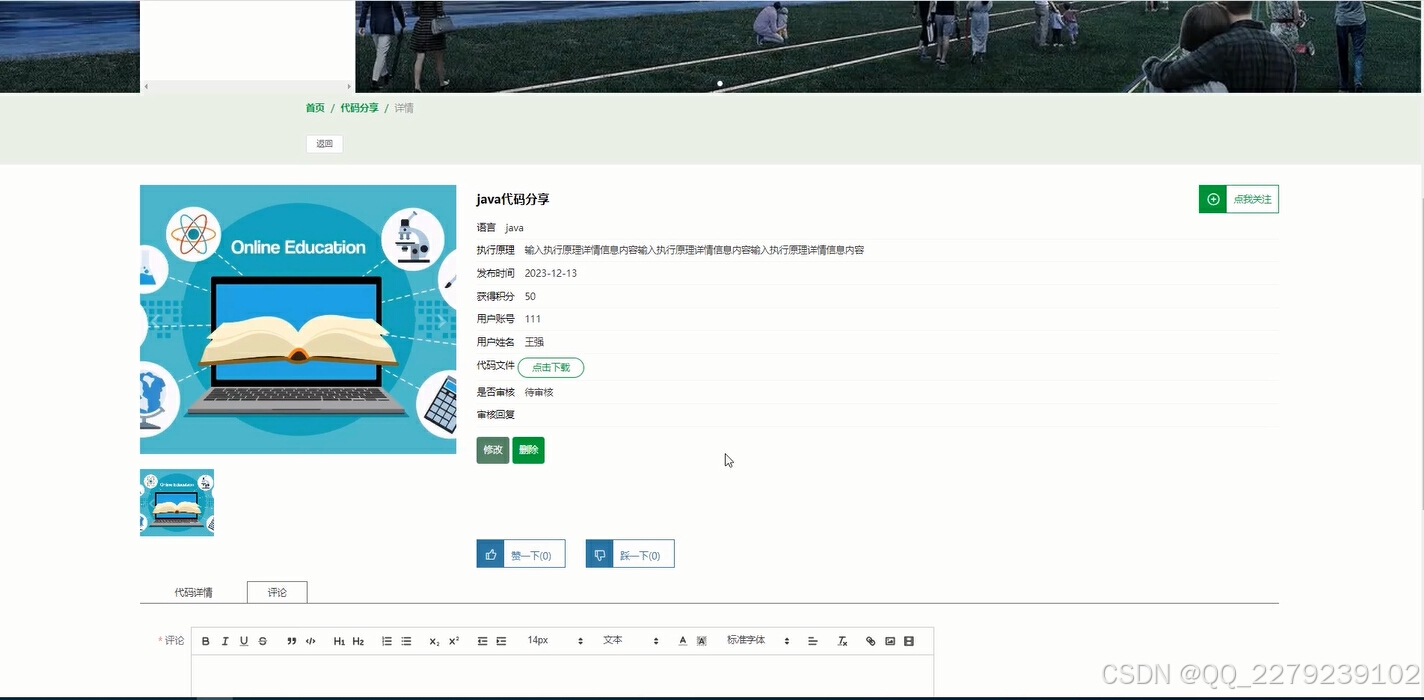
Task: Apply H1 heading in the comment editor
Action: click(x=339, y=640)
